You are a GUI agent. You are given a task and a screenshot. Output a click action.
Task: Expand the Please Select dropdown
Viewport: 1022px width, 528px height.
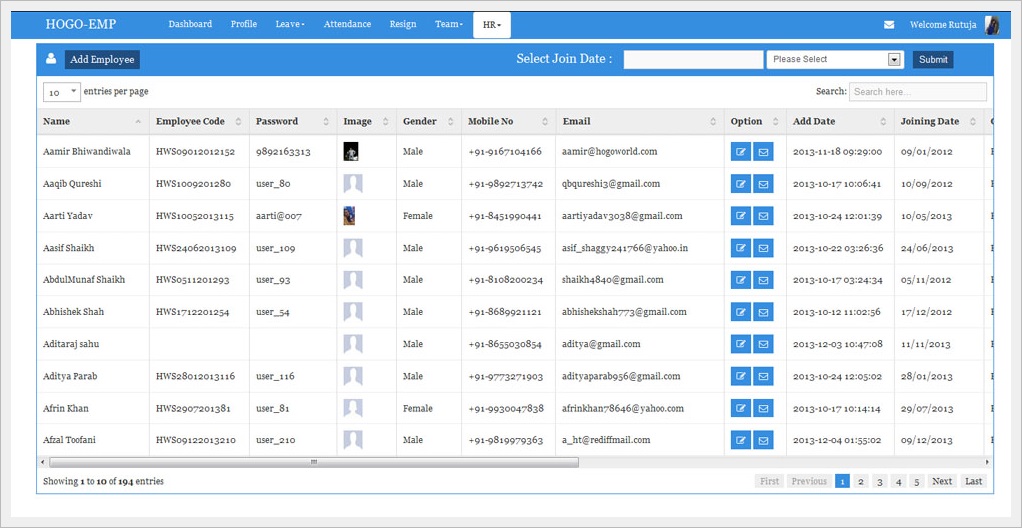pos(835,60)
